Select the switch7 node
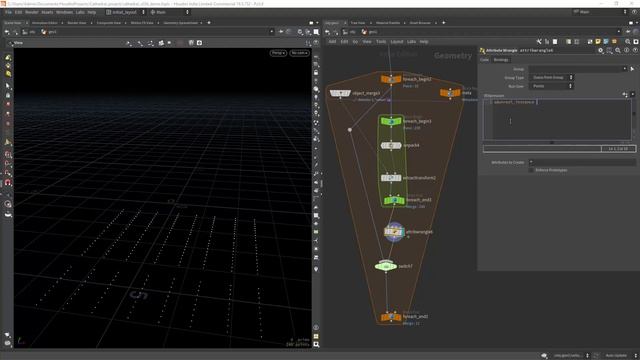640x360 pixels. tap(386, 267)
